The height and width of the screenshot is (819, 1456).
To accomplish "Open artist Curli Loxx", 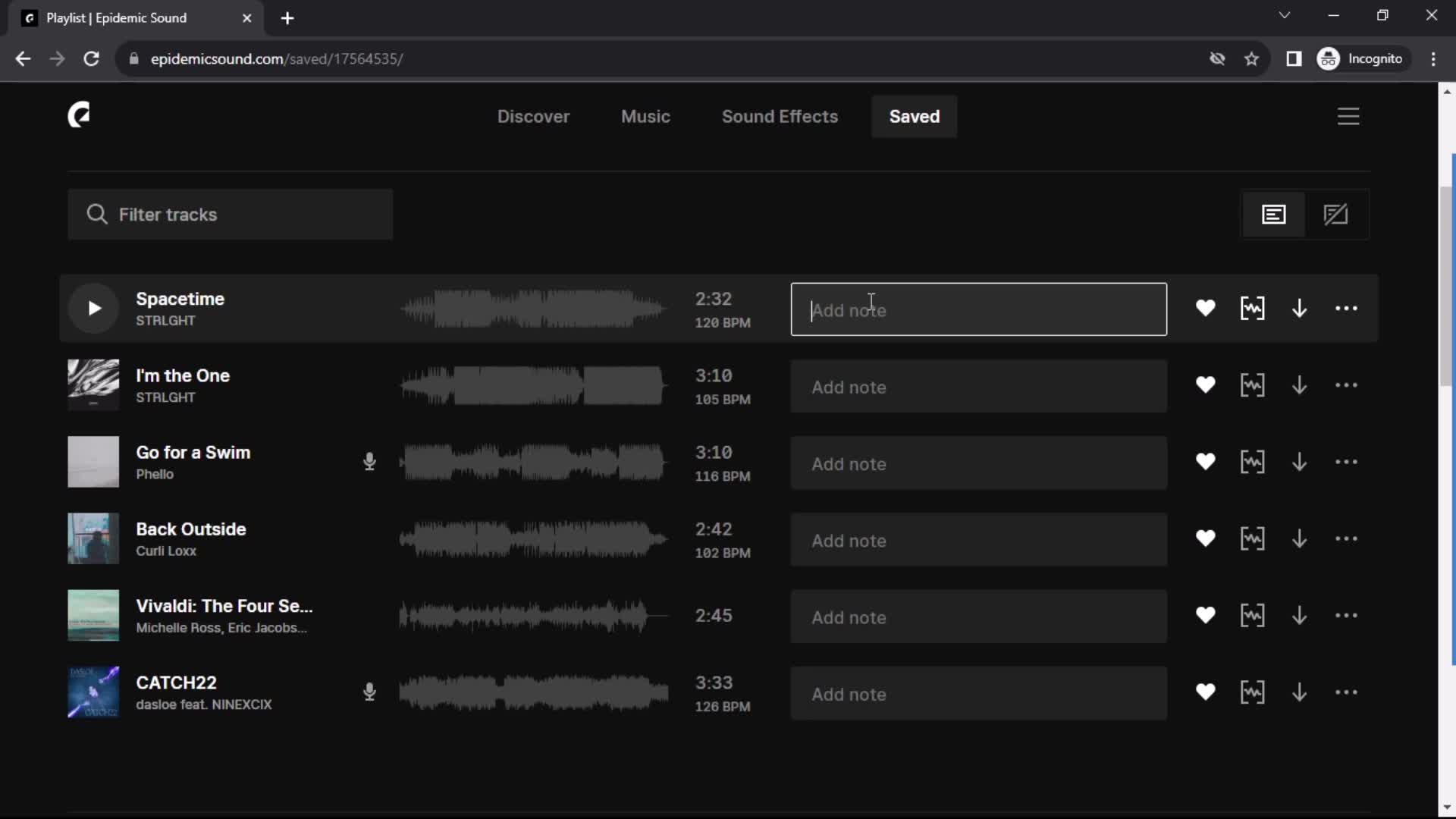I will pos(166,551).
